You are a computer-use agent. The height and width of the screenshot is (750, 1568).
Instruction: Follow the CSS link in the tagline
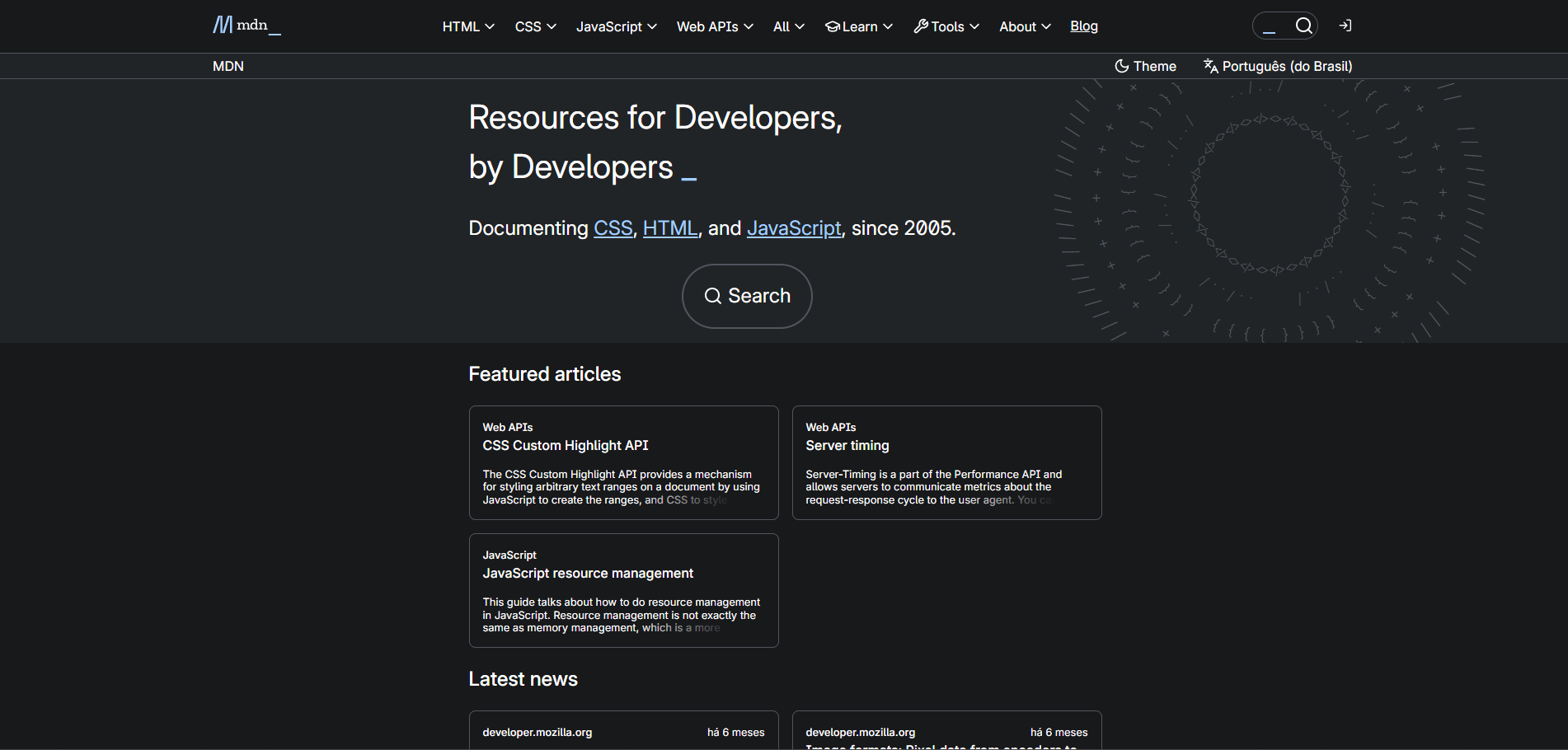click(613, 228)
